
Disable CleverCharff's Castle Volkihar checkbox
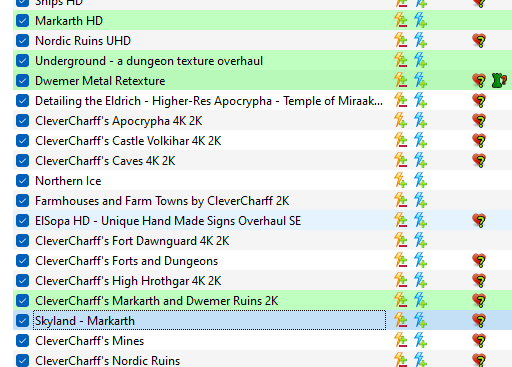coord(22,141)
